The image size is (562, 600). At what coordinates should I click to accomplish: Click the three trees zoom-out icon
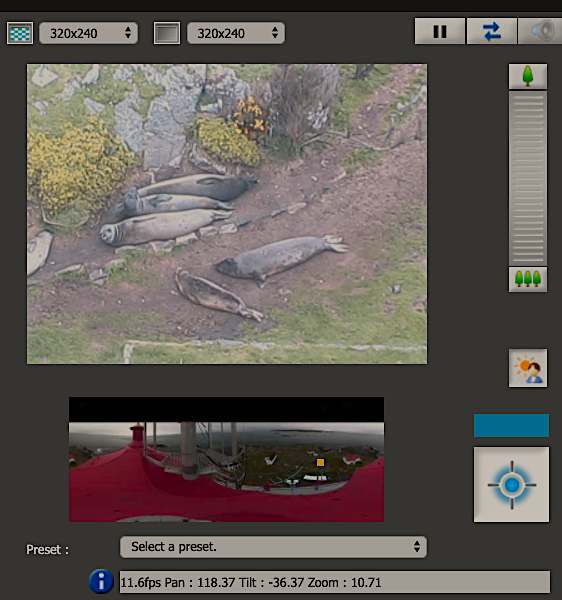tap(528, 279)
